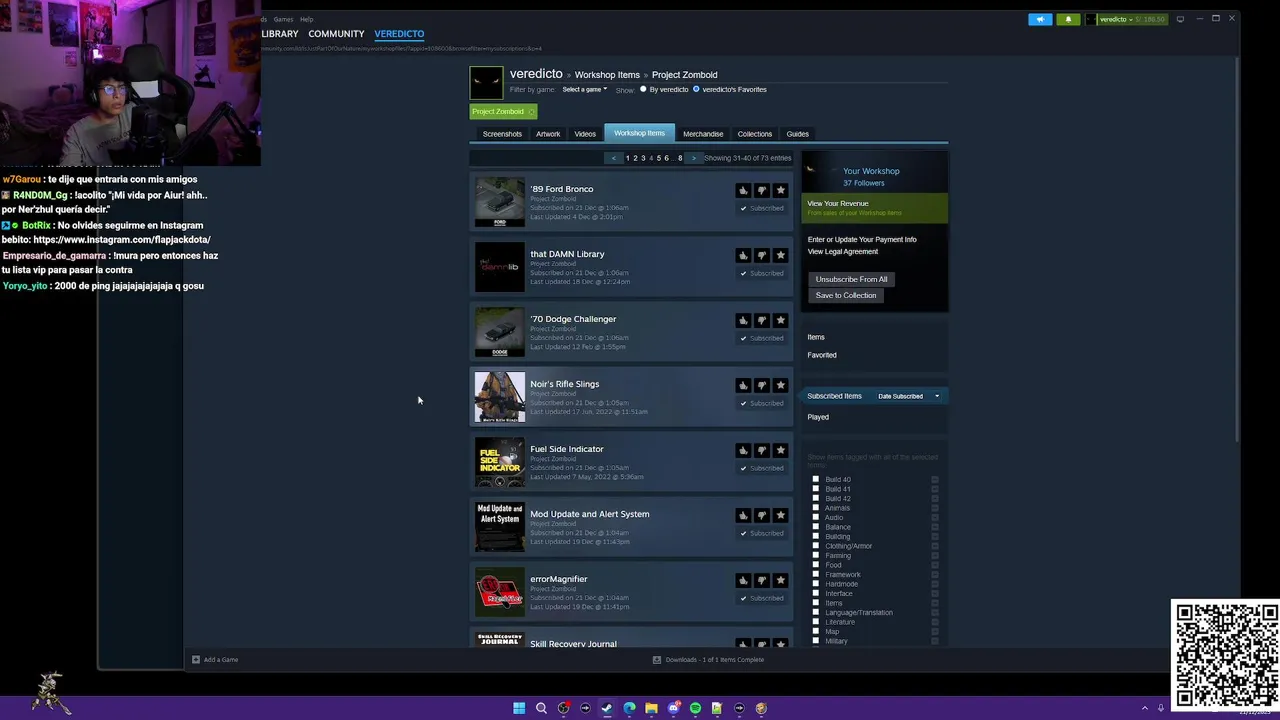The height and width of the screenshot is (720, 1280).
Task: Rate up that DAMN Library
Action: (x=743, y=255)
